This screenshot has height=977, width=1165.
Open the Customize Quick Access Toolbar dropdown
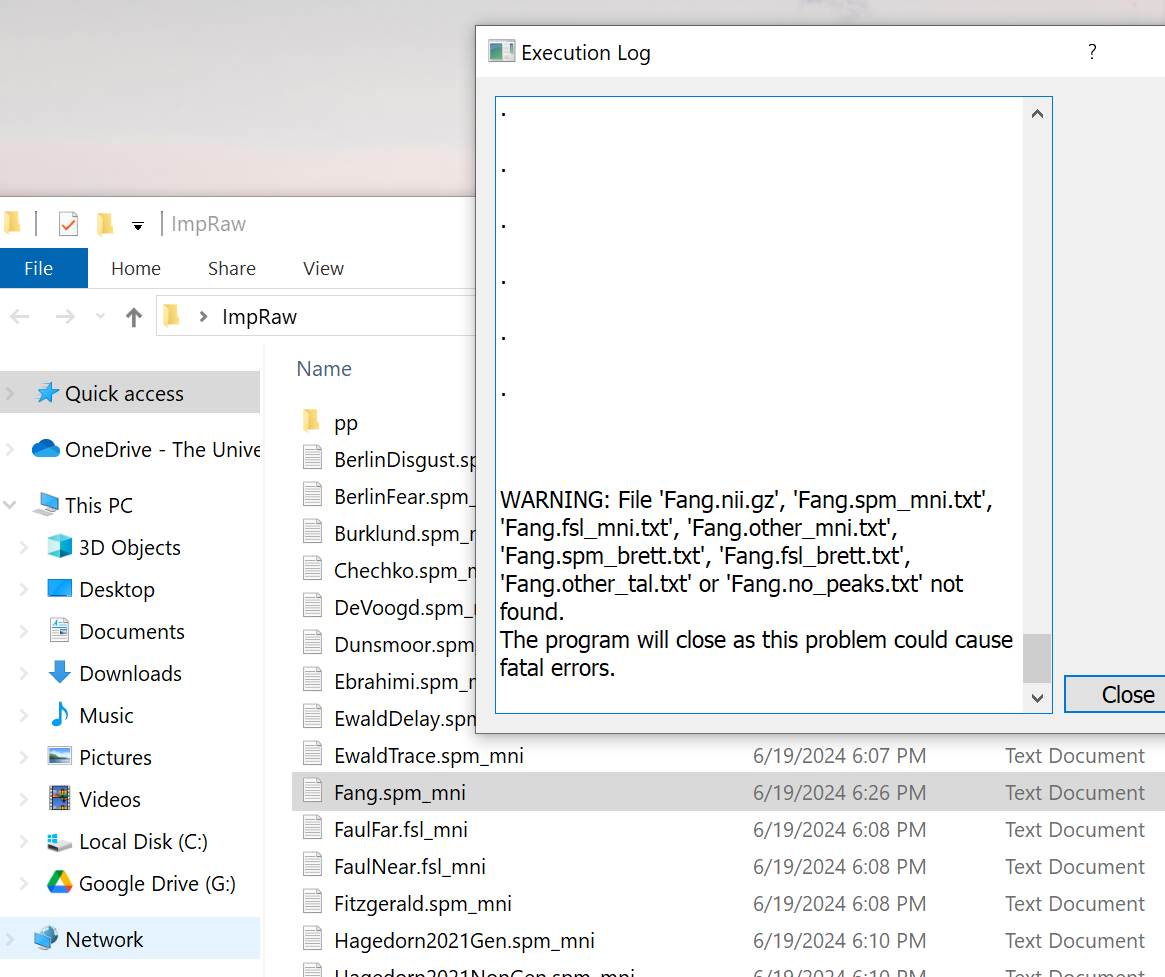138,225
